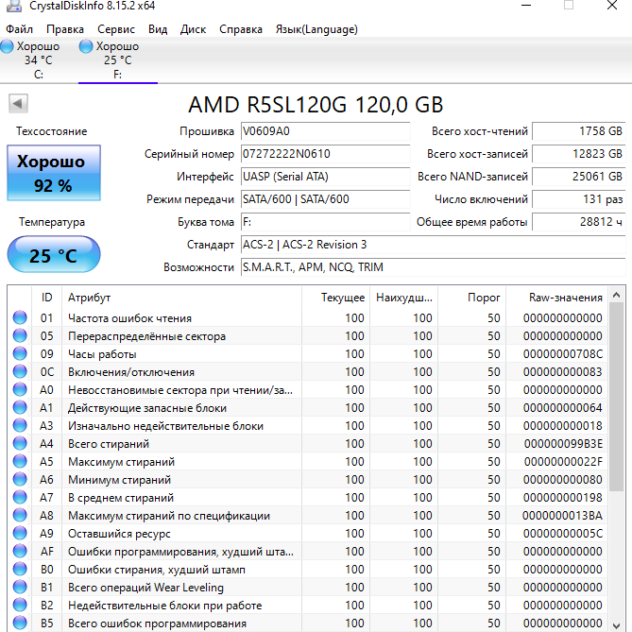Click the attribute list scrollbar thumb
The width and height of the screenshot is (632, 632).
tap(616, 397)
